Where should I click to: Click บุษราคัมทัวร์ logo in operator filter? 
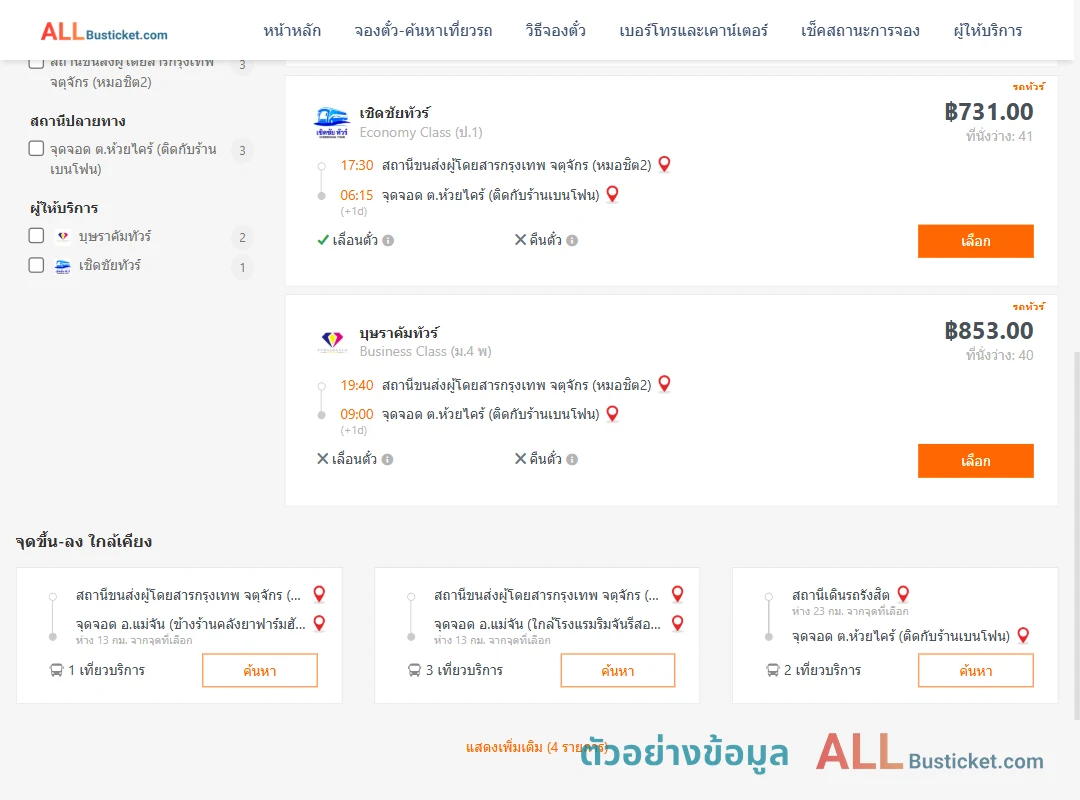point(63,236)
